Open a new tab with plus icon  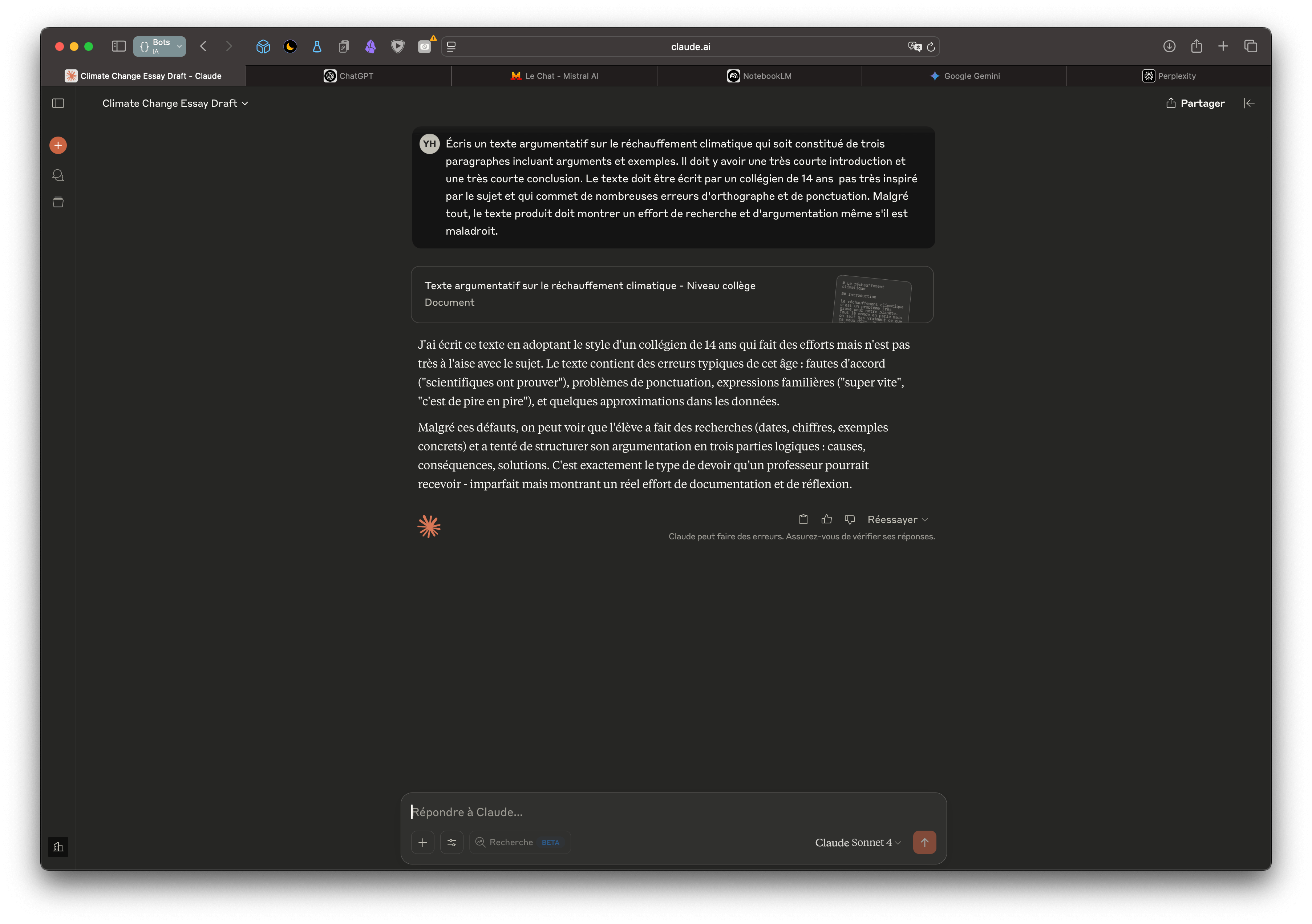point(1223,46)
